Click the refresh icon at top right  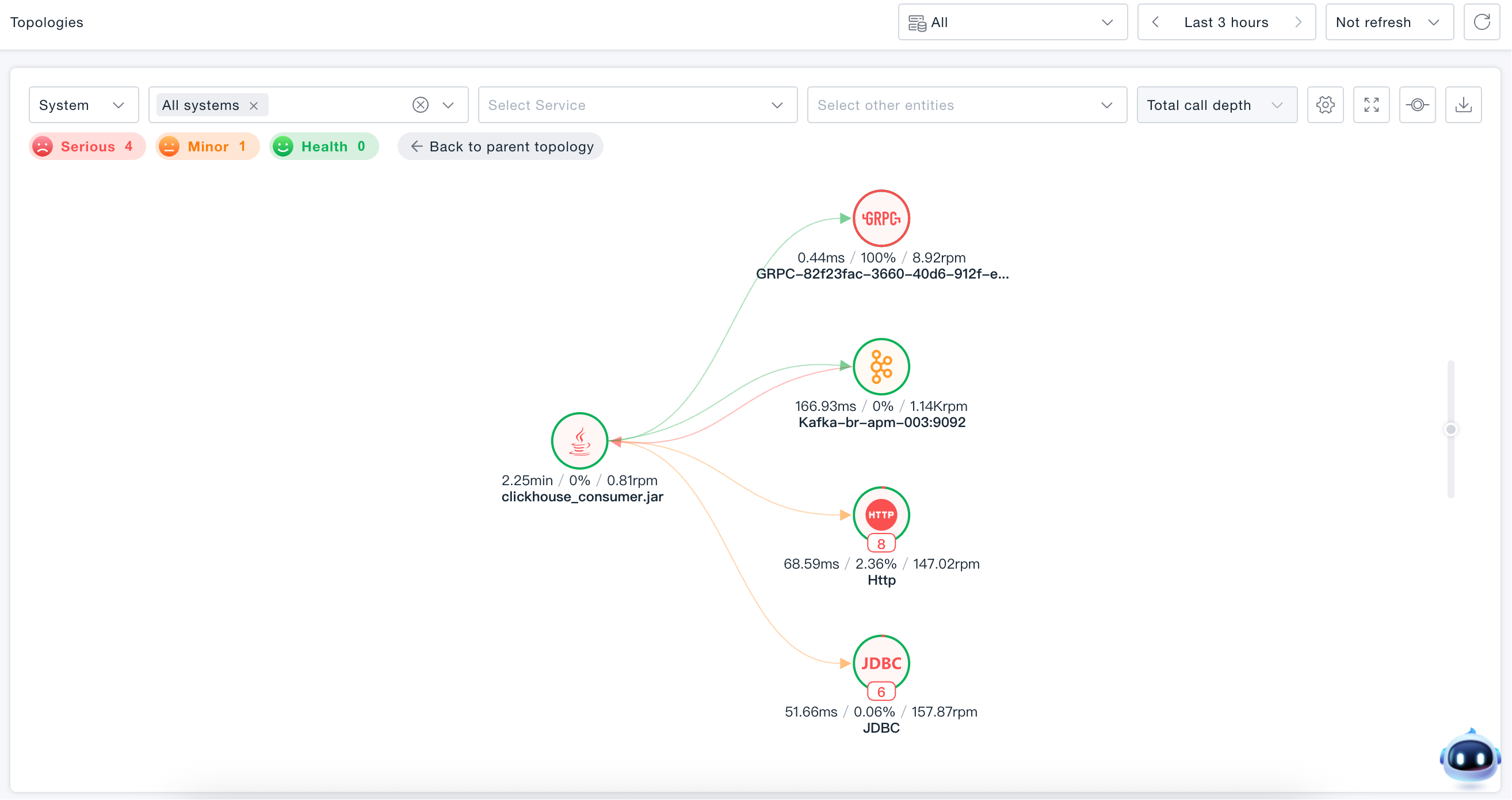1482,22
